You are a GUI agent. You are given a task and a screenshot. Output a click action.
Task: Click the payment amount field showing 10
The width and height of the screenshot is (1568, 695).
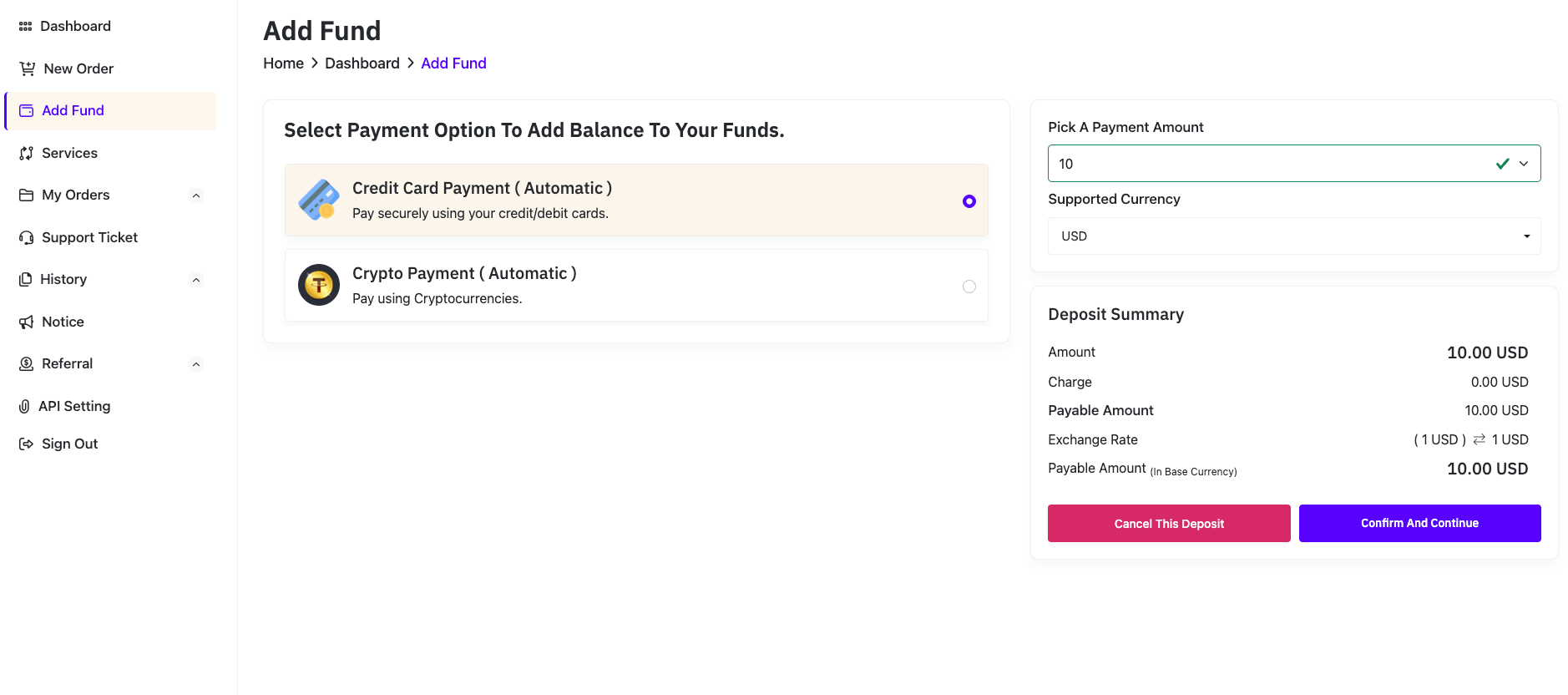[x=1269, y=164]
